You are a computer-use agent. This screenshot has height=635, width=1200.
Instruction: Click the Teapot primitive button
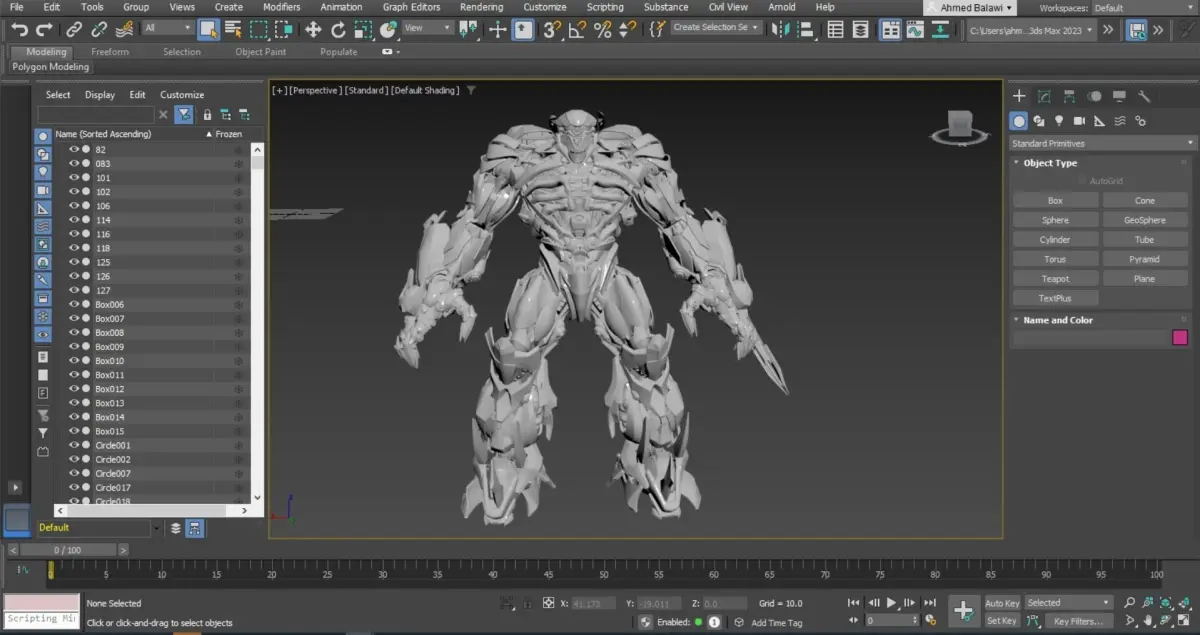click(1055, 279)
